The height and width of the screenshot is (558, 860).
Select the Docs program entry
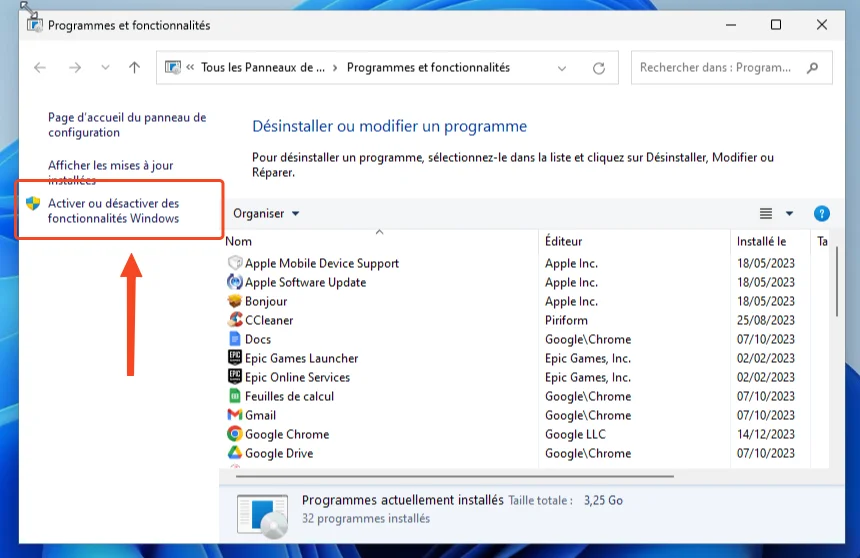tap(258, 340)
